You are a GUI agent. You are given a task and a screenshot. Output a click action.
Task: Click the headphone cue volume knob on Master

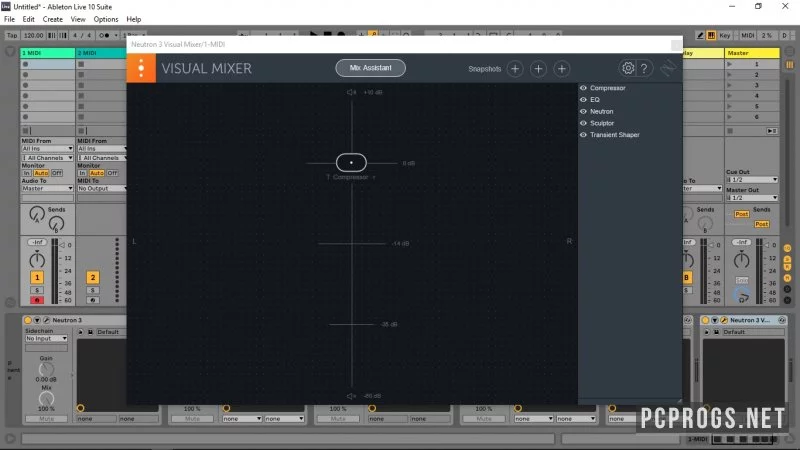click(x=742, y=294)
